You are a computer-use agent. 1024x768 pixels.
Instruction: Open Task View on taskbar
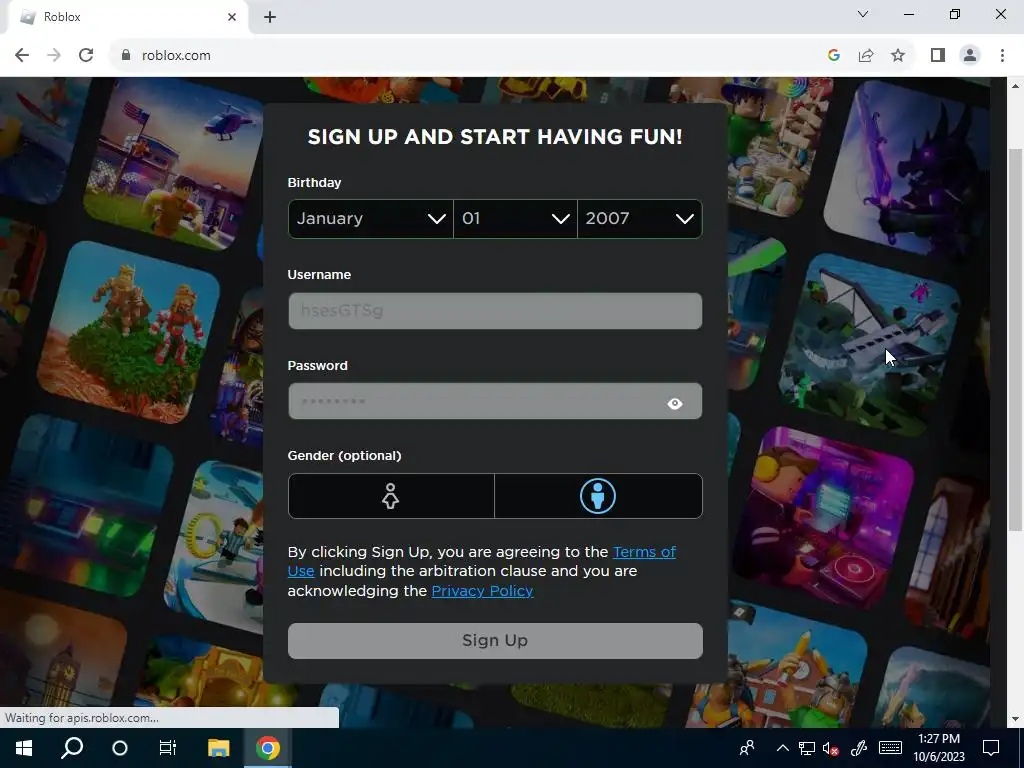(x=168, y=748)
